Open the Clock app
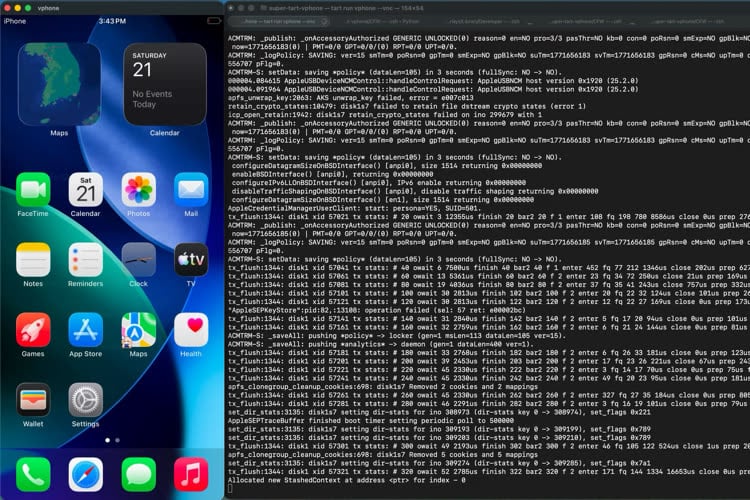This screenshot has width=750, height=500. (138, 259)
